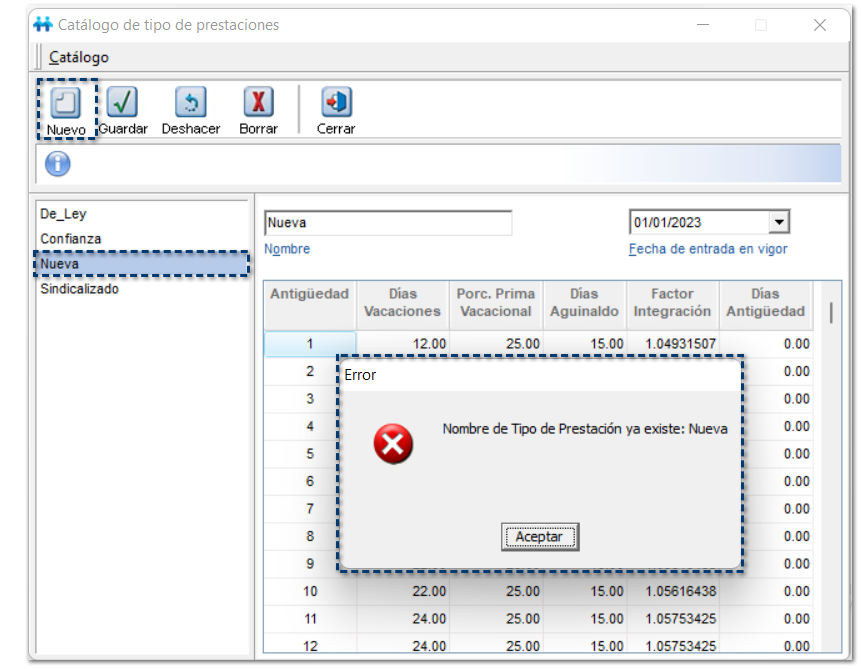Click the Días Vacaciones column header
This screenshot has height=669, width=861.
tap(402, 303)
